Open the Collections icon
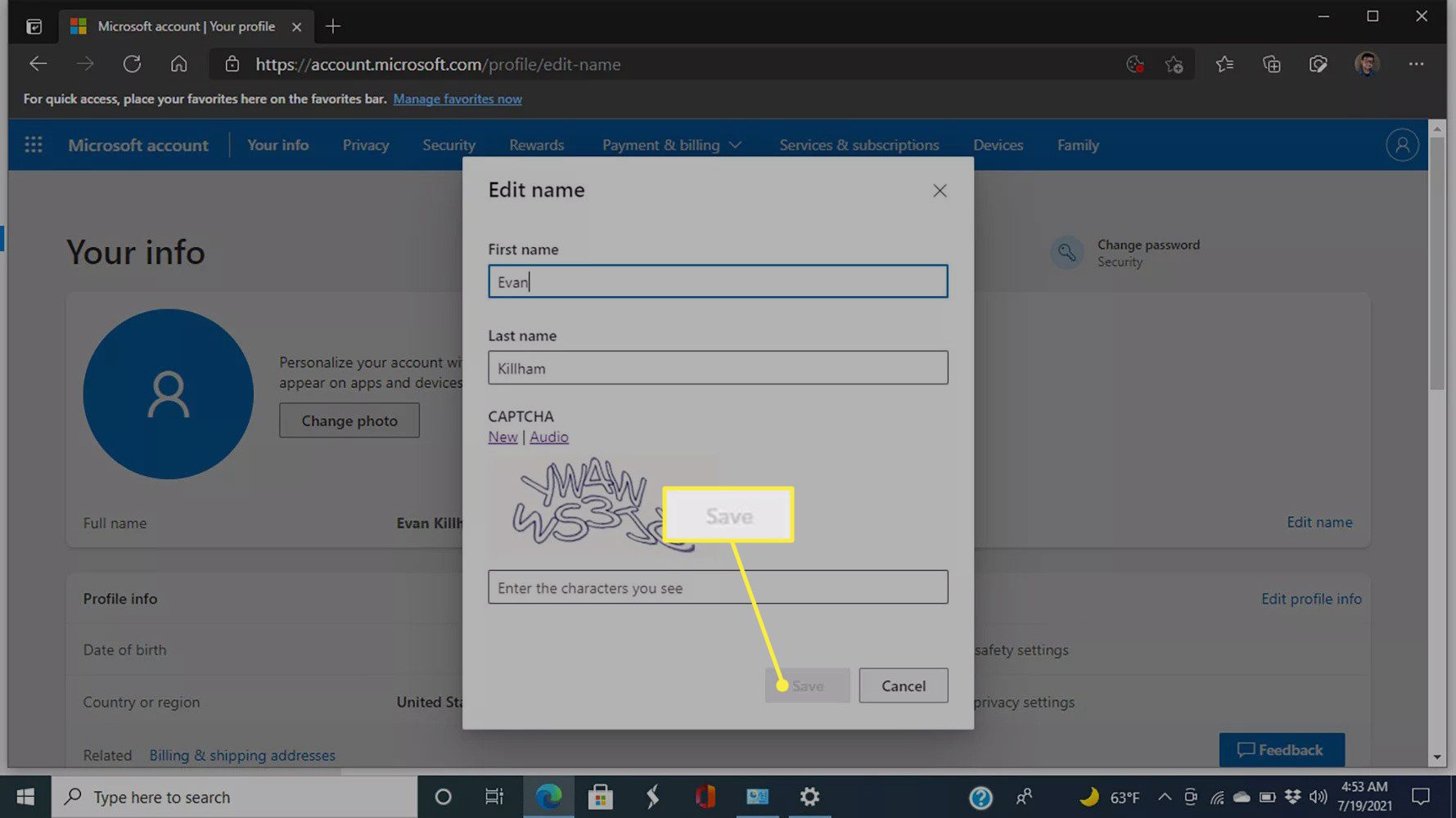This screenshot has width=1456, height=818. click(1271, 64)
